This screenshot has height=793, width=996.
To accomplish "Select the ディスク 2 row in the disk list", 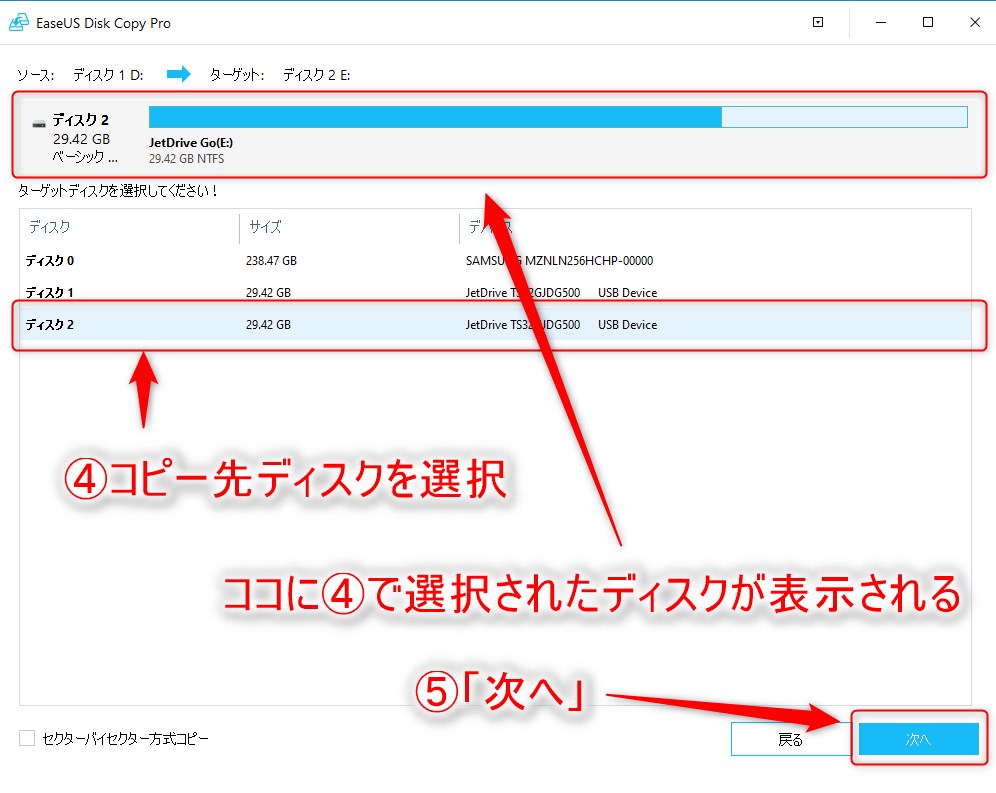I will [x=495, y=325].
